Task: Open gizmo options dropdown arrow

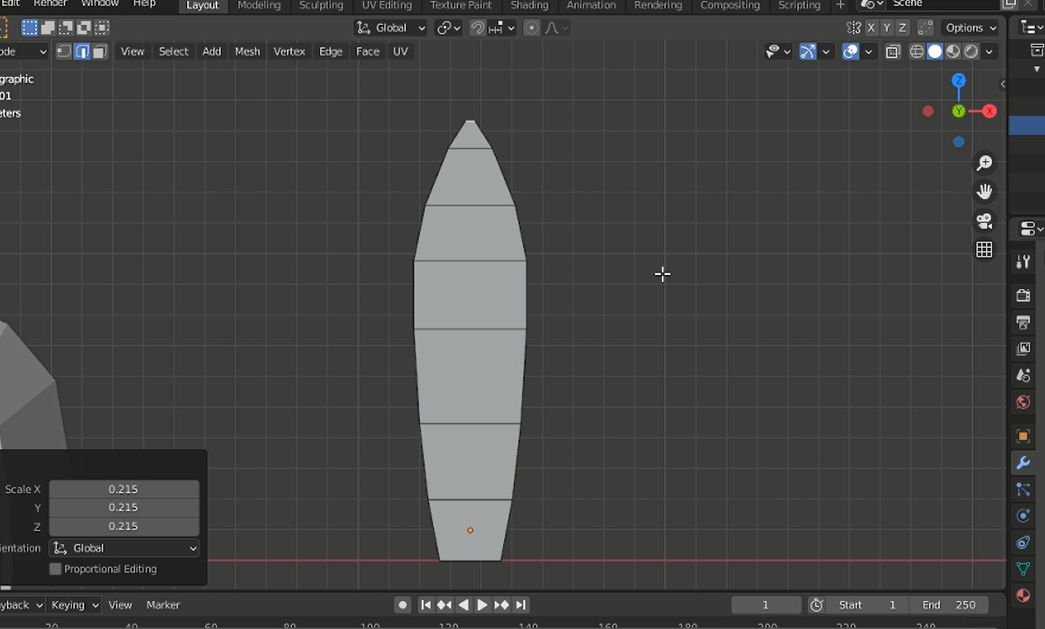Action: pyautogui.click(x=826, y=51)
